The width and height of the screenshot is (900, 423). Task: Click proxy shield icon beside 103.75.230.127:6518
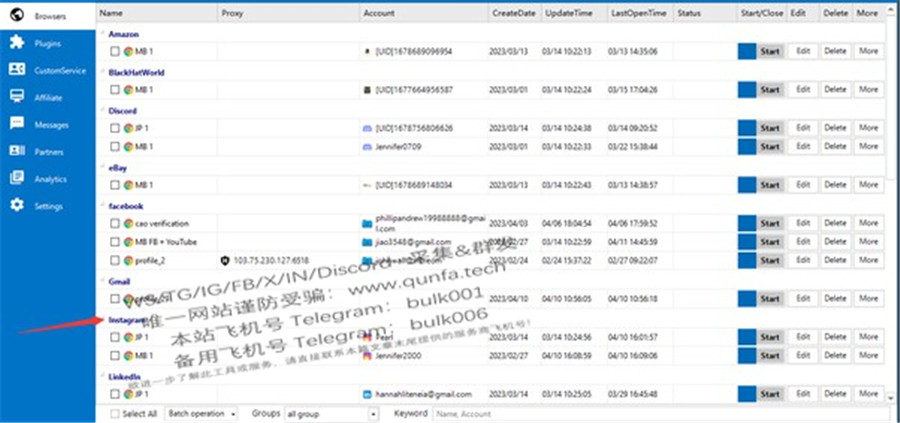tap(224, 260)
